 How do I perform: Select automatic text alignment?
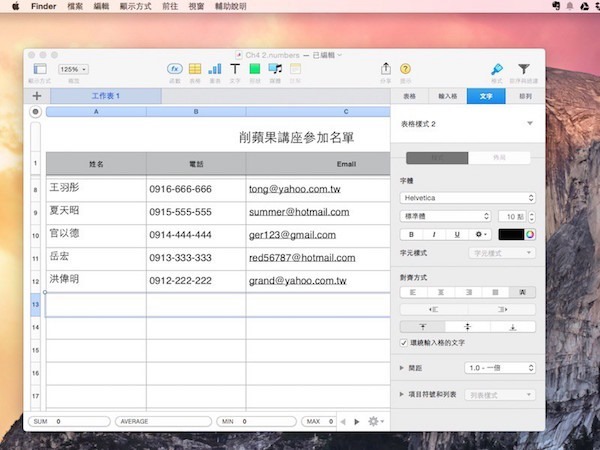[x=522, y=292]
